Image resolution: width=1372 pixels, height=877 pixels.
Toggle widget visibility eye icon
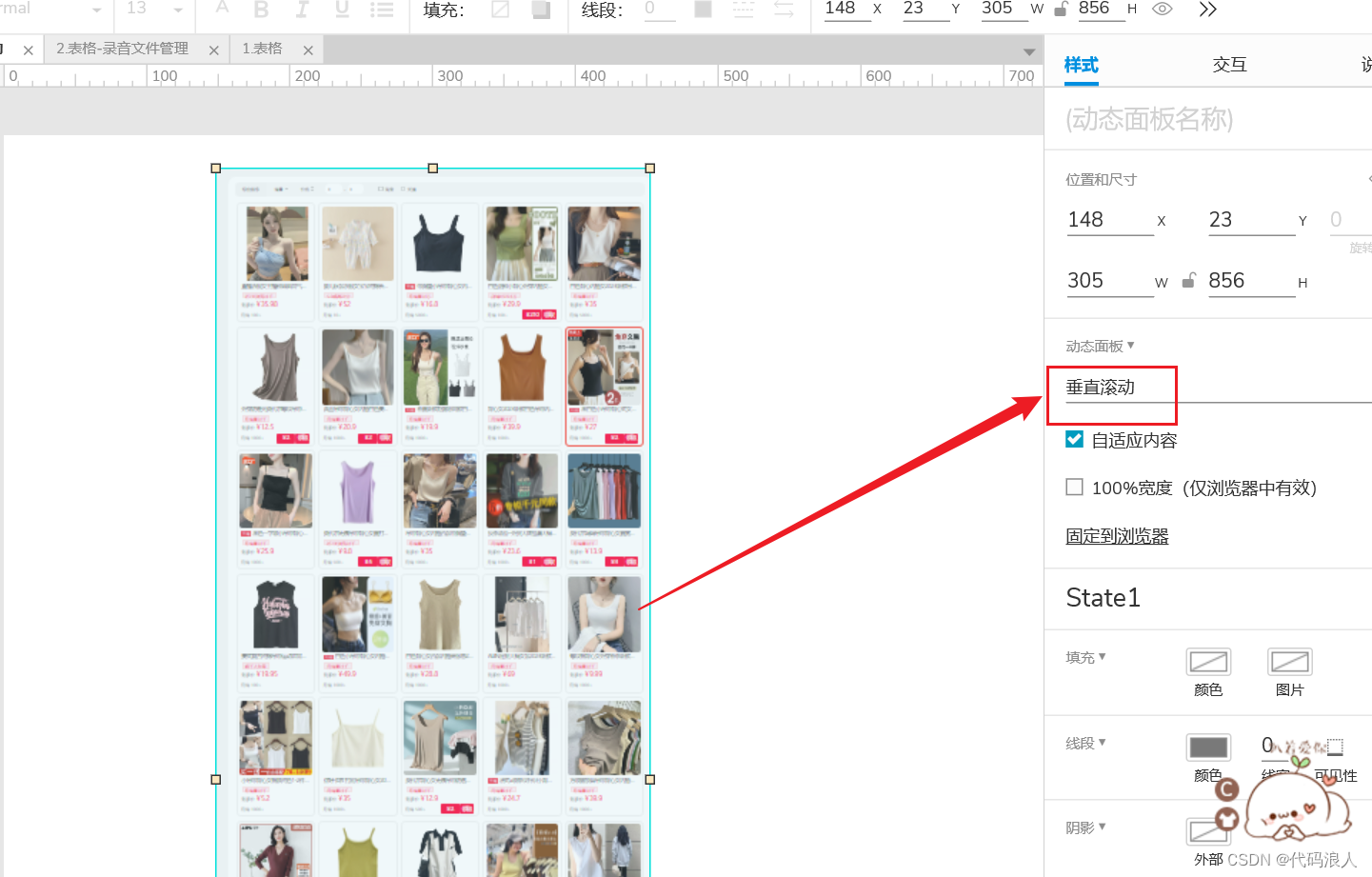point(1162,10)
